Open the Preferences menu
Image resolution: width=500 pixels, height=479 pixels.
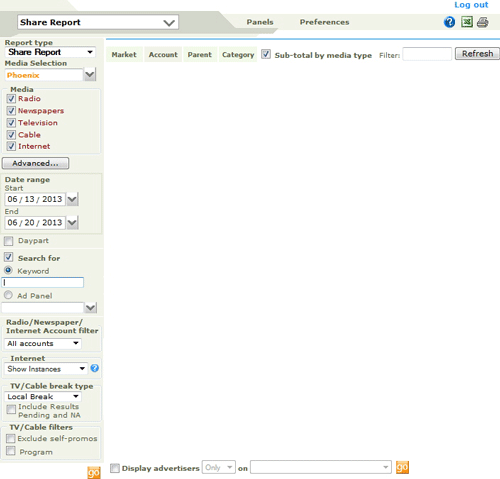(x=324, y=22)
